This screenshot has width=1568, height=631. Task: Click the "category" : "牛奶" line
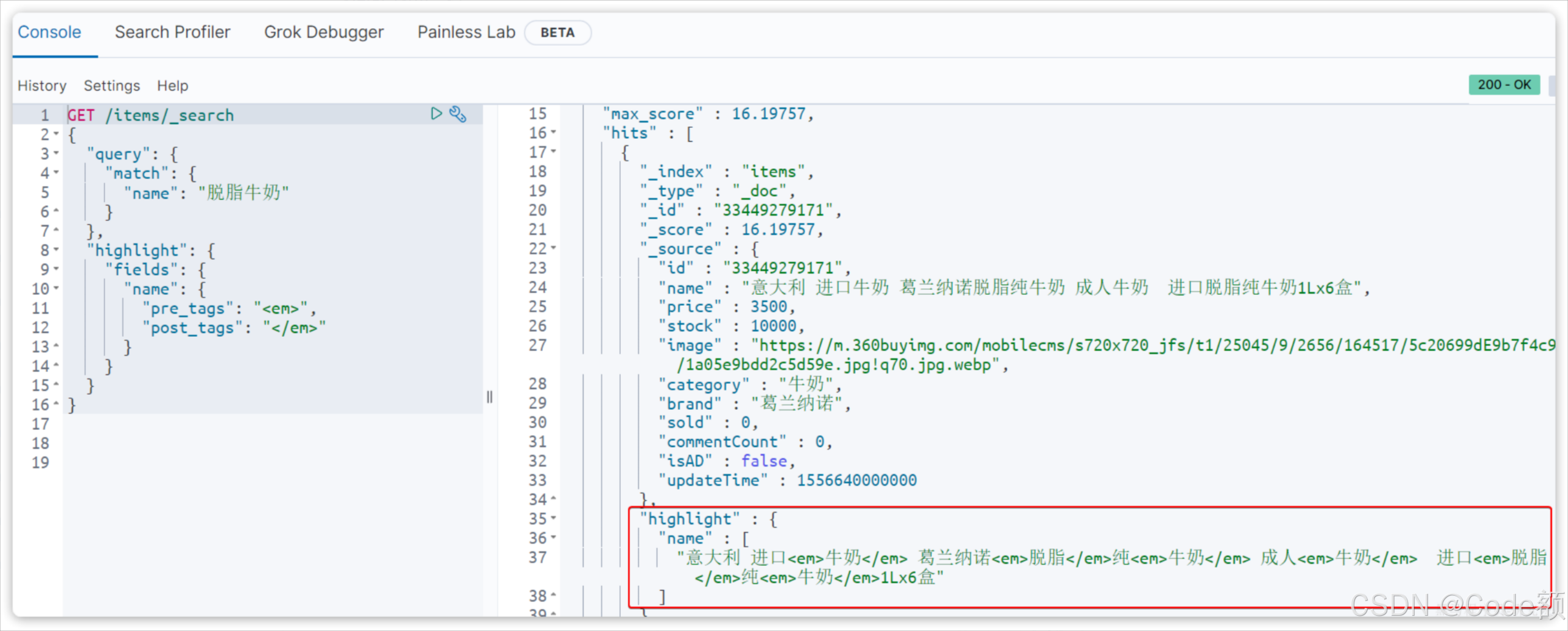pyautogui.click(x=750, y=384)
